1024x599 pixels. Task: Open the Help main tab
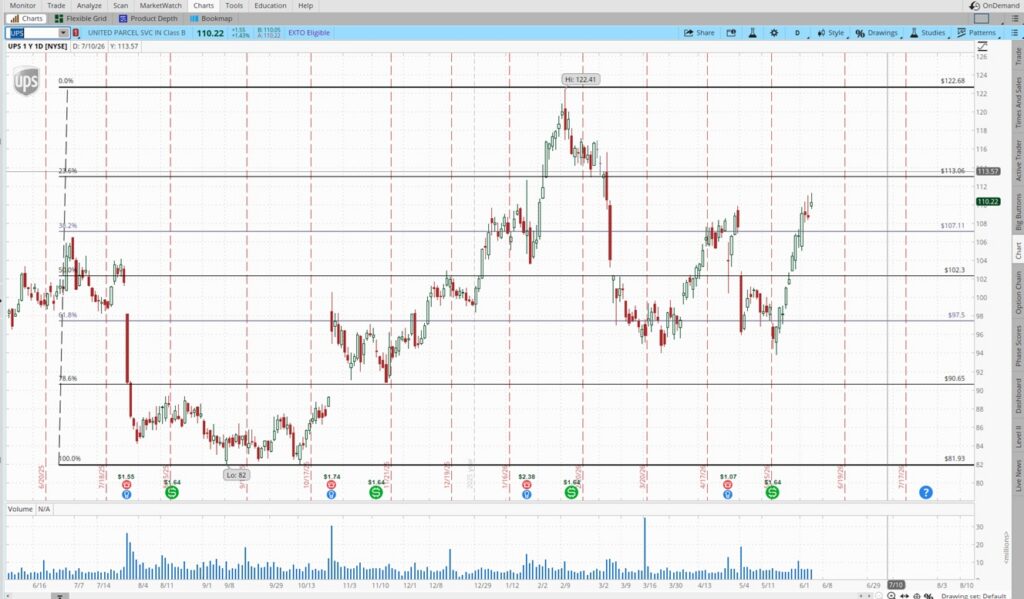306,5
